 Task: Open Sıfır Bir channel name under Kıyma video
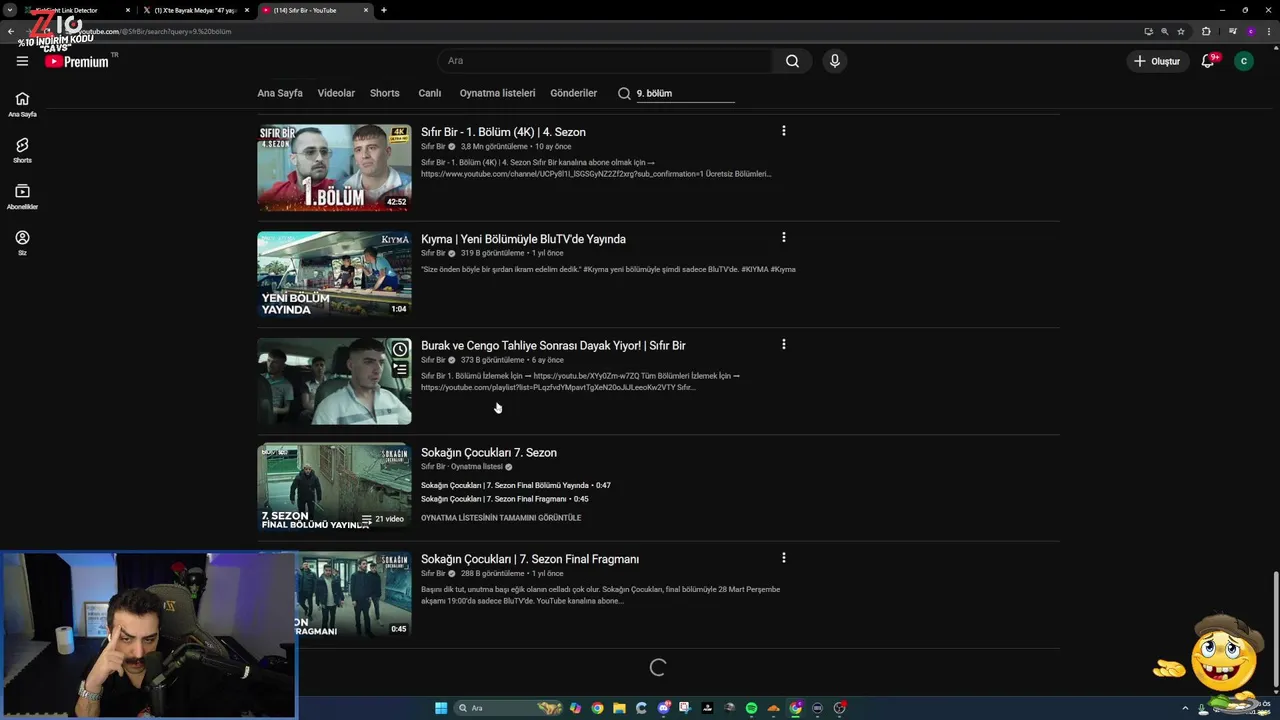point(433,253)
